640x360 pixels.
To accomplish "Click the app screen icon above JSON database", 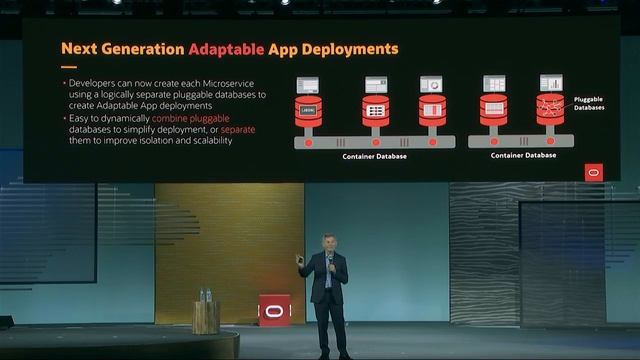I will coord(308,85).
